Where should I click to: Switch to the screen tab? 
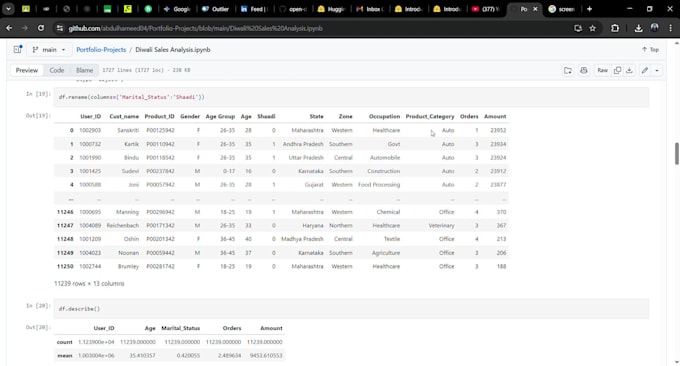click(562, 9)
